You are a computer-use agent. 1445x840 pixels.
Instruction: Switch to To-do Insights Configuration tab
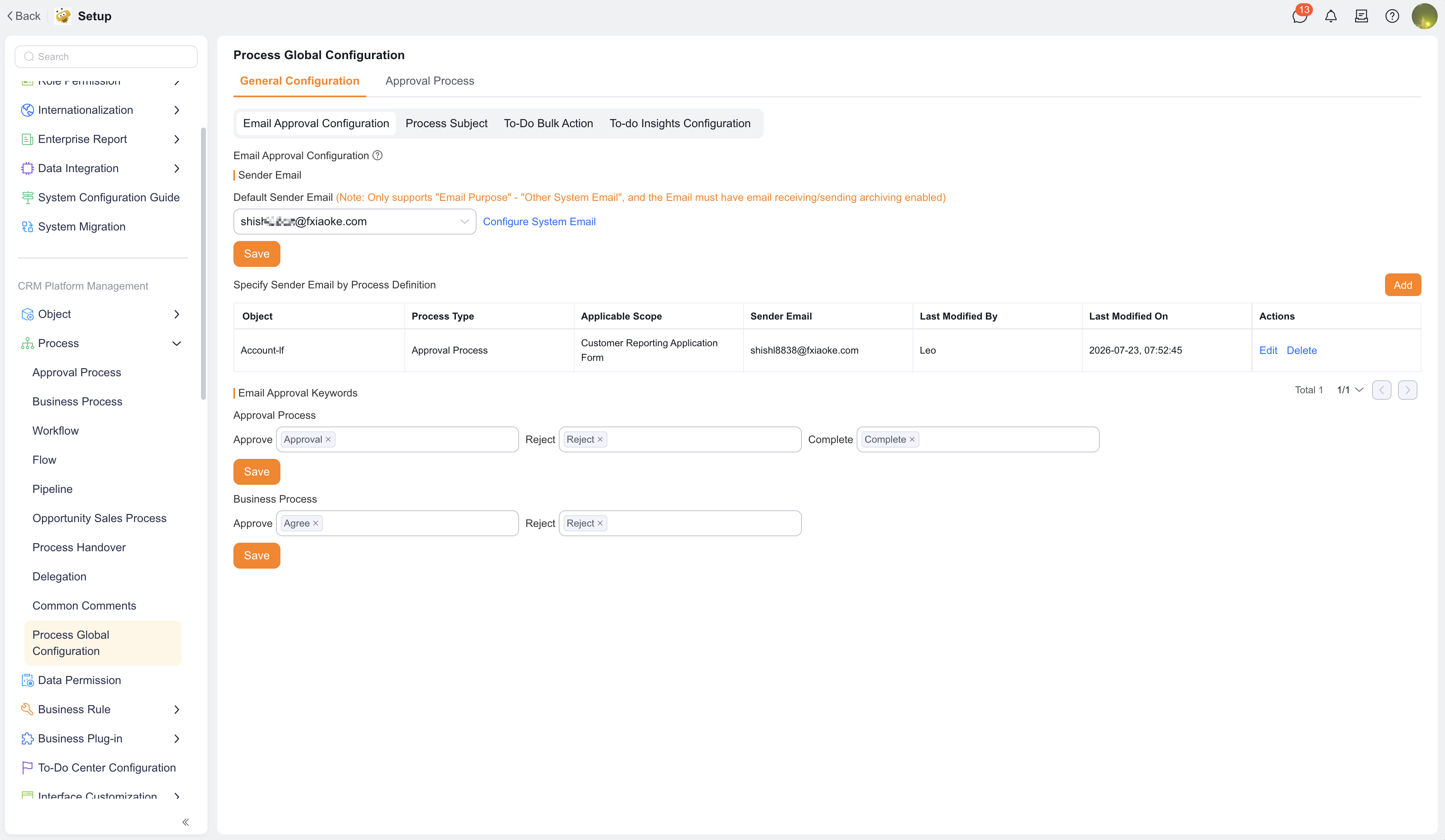coord(680,123)
